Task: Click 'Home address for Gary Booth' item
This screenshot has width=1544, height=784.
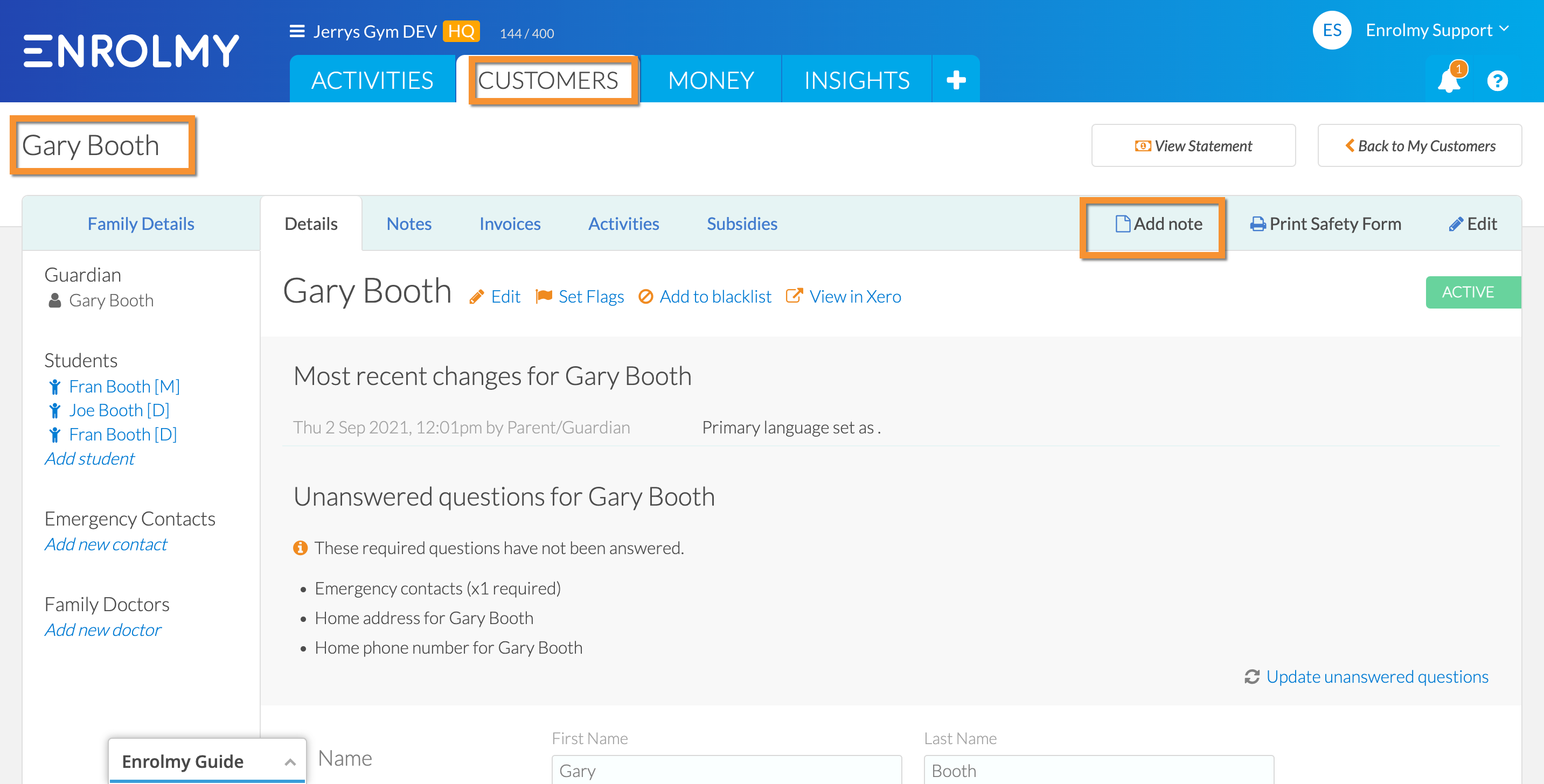Action: (424, 618)
